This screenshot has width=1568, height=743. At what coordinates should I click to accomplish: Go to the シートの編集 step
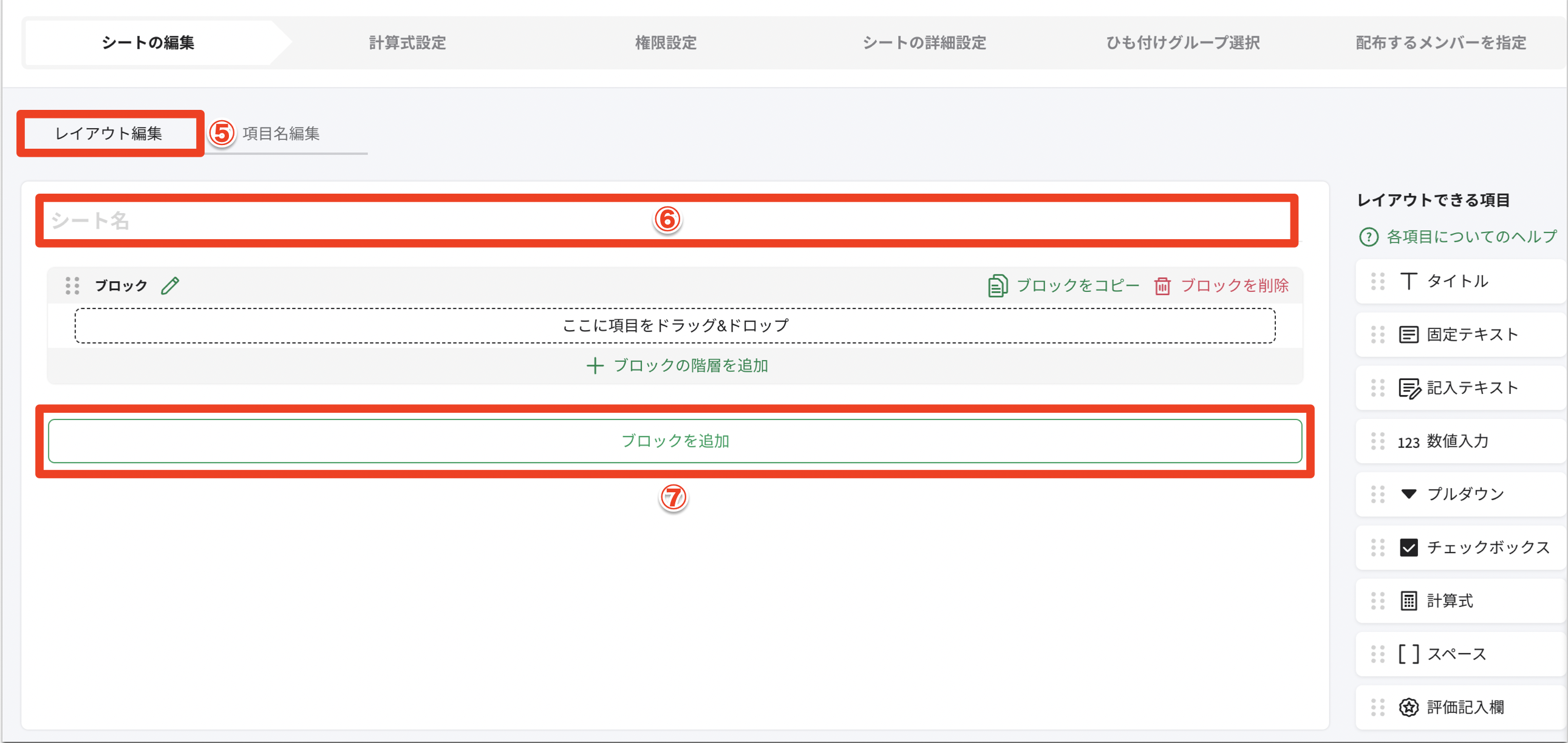[148, 42]
